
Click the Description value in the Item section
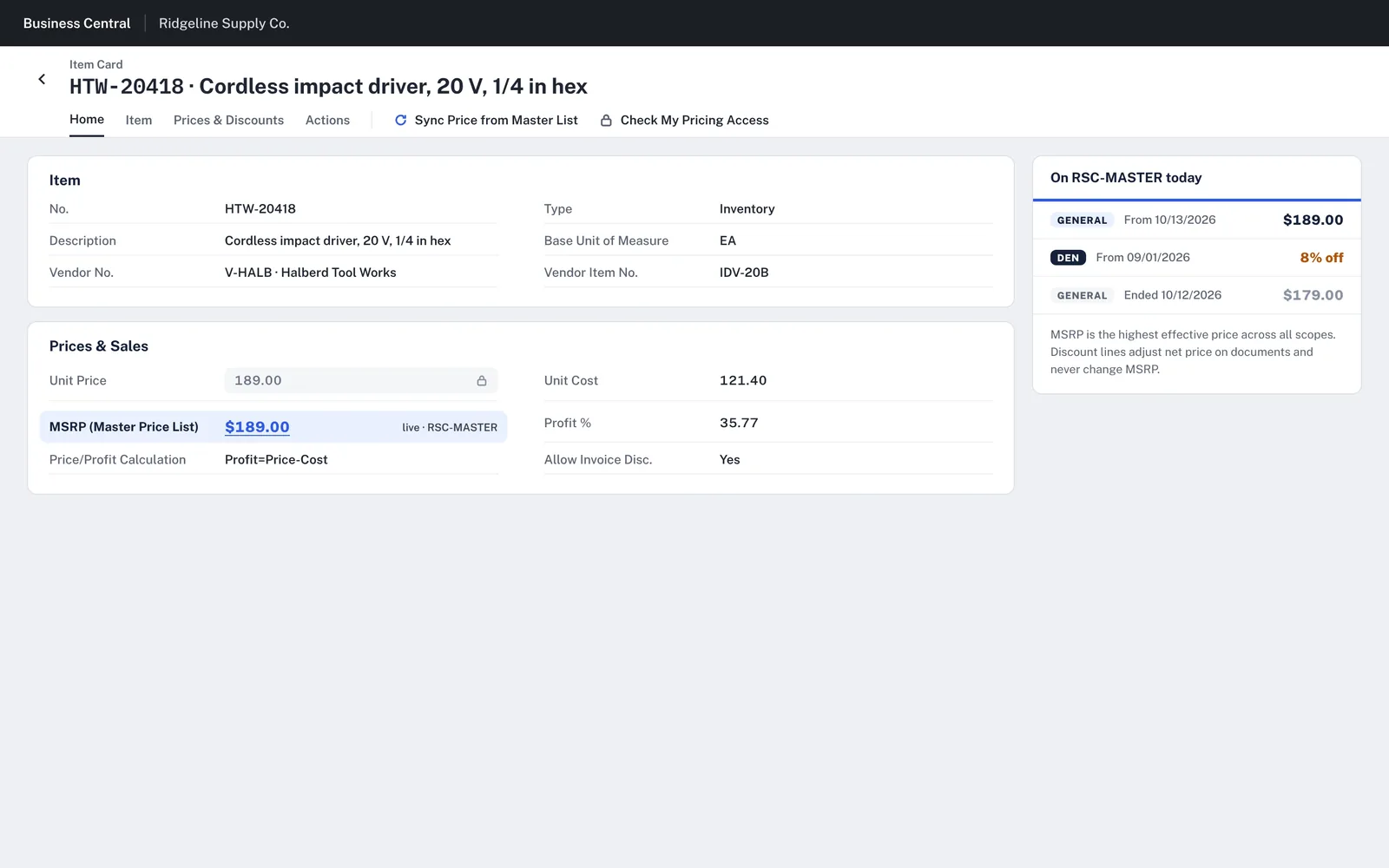338,241
